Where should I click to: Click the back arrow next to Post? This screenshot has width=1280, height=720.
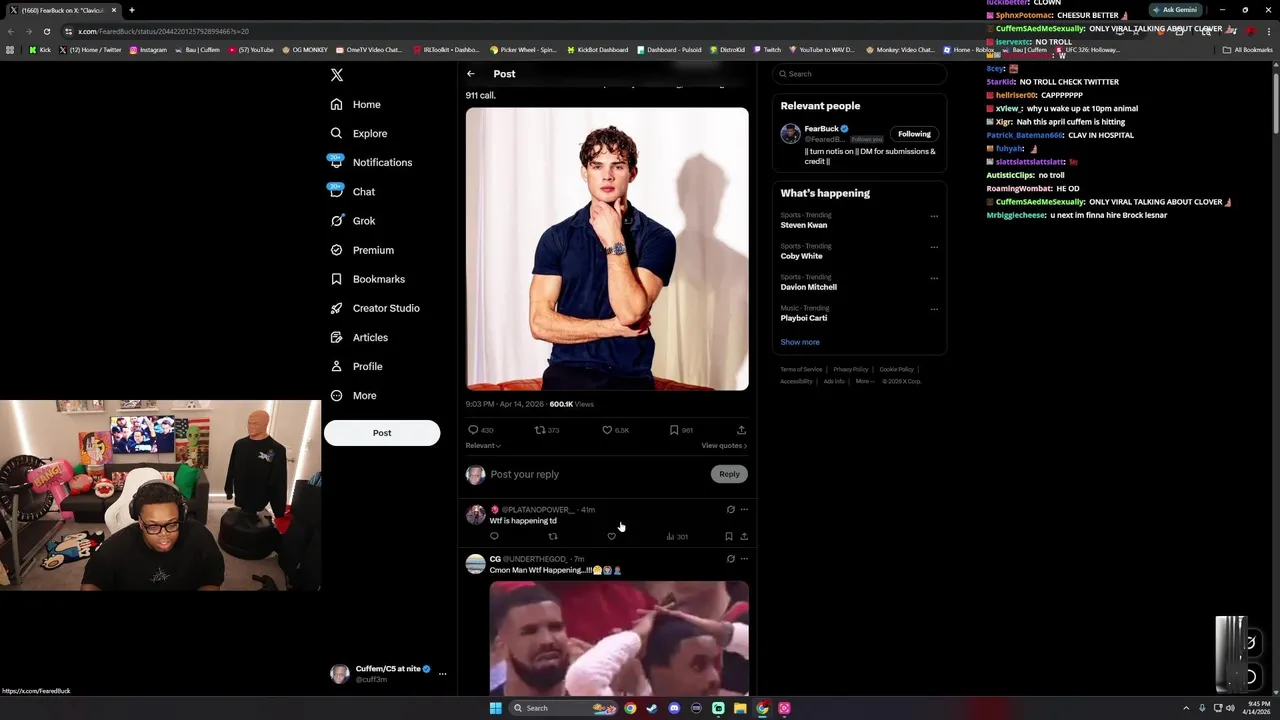tap(471, 74)
